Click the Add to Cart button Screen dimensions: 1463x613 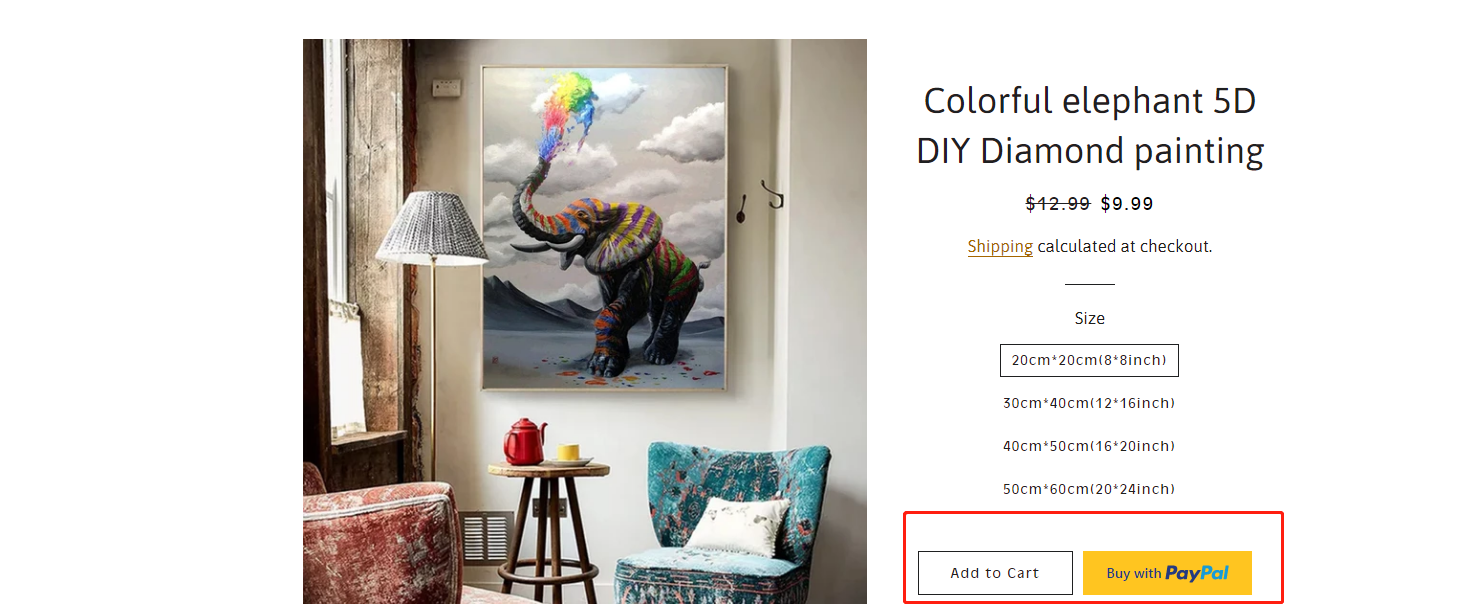[x=995, y=573]
